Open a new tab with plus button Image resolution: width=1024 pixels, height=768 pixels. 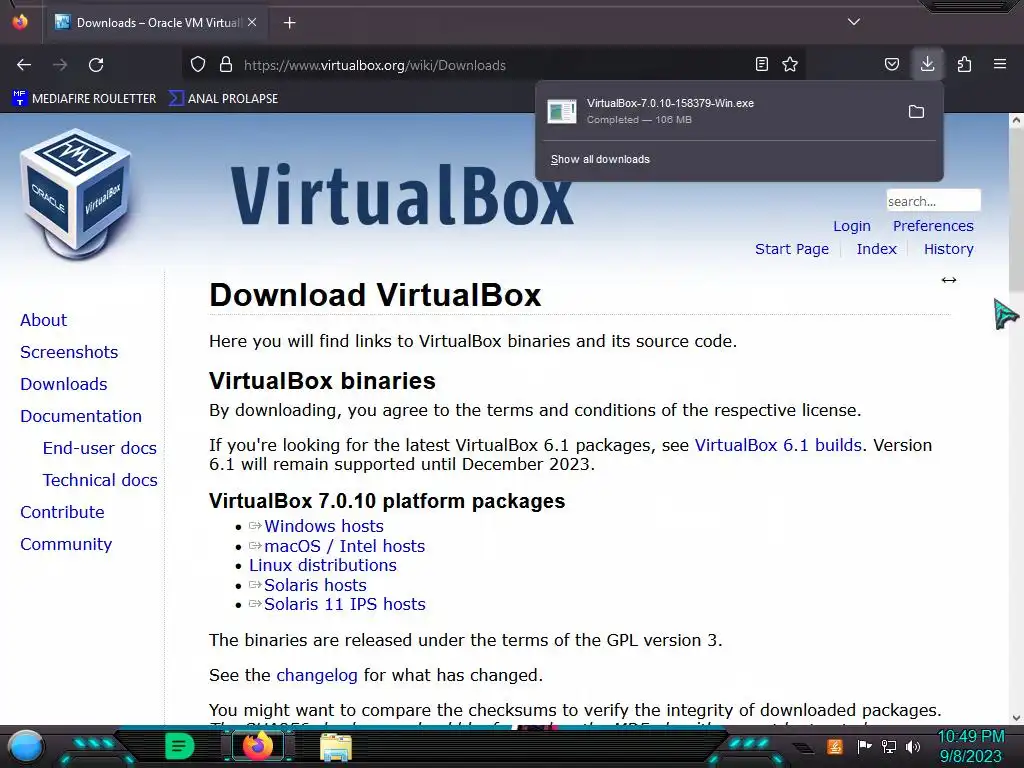(x=289, y=23)
